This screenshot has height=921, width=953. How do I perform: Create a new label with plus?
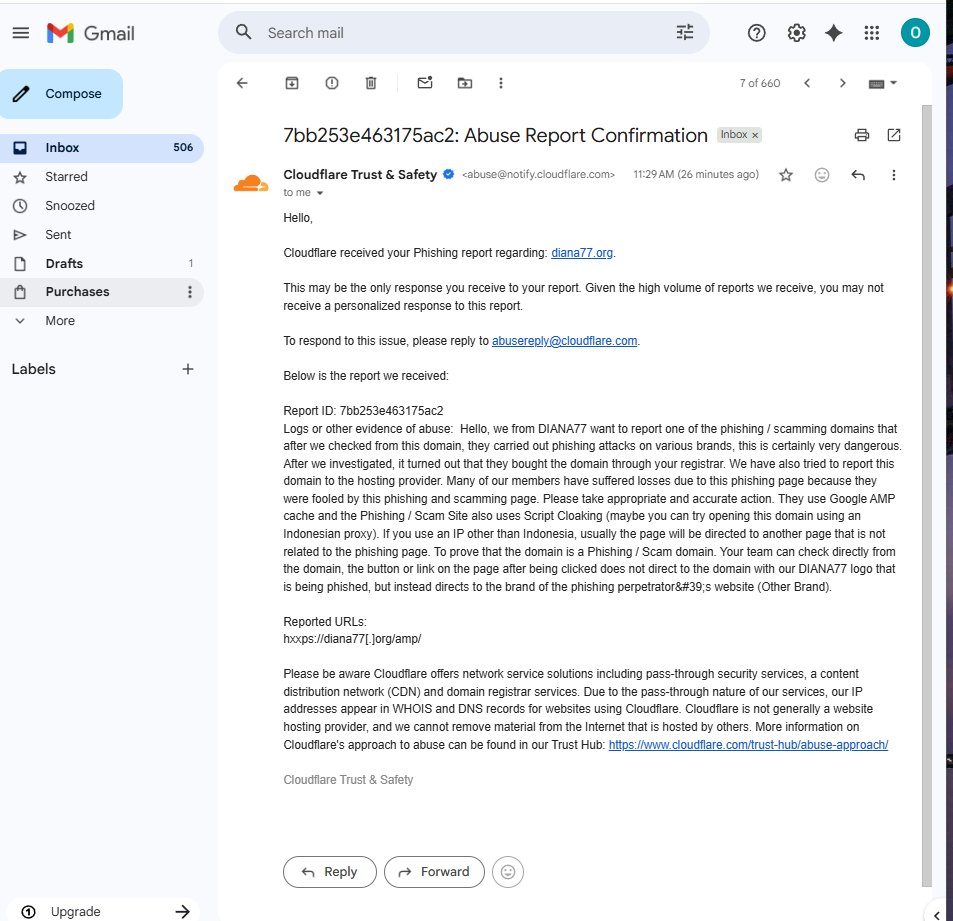coord(188,369)
